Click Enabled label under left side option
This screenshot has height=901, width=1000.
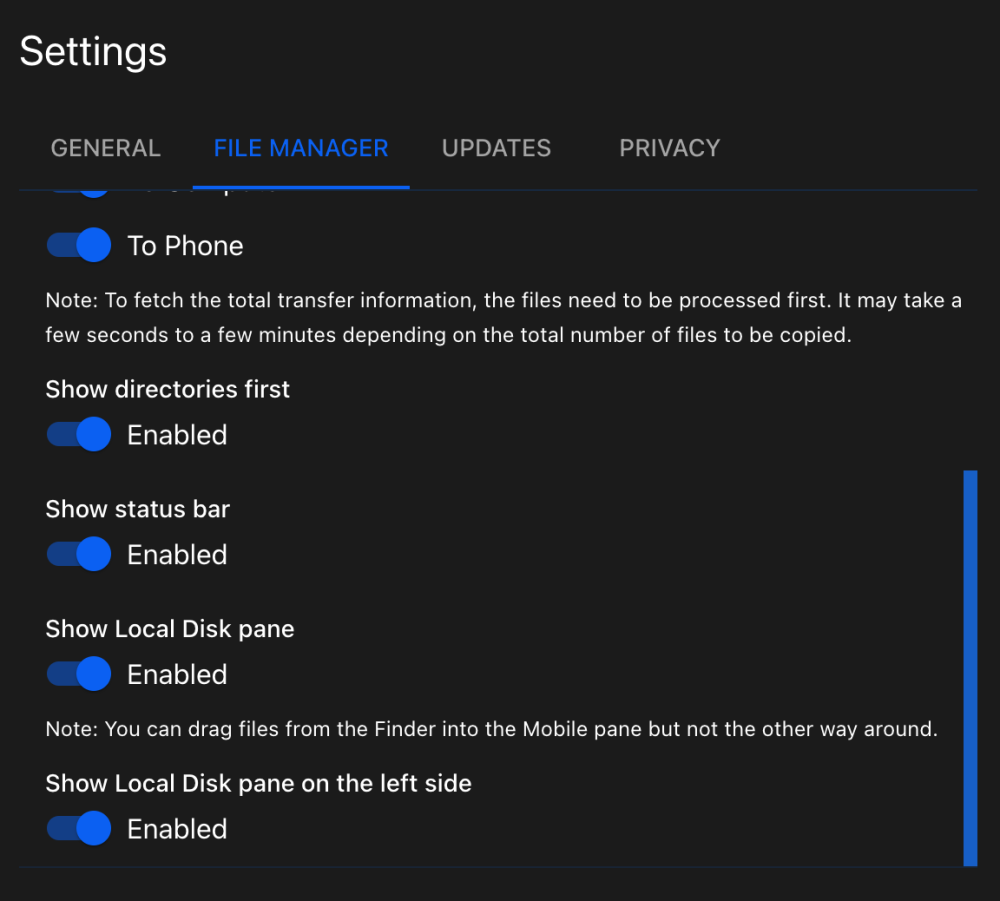tap(177, 829)
